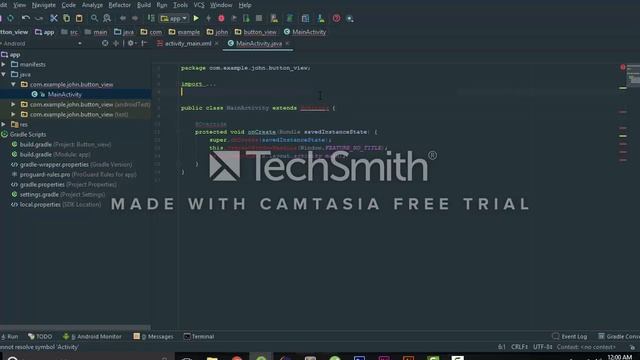640x360 pixels.
Task: Click the red Help question mark icon
Action: click(336, 18)
